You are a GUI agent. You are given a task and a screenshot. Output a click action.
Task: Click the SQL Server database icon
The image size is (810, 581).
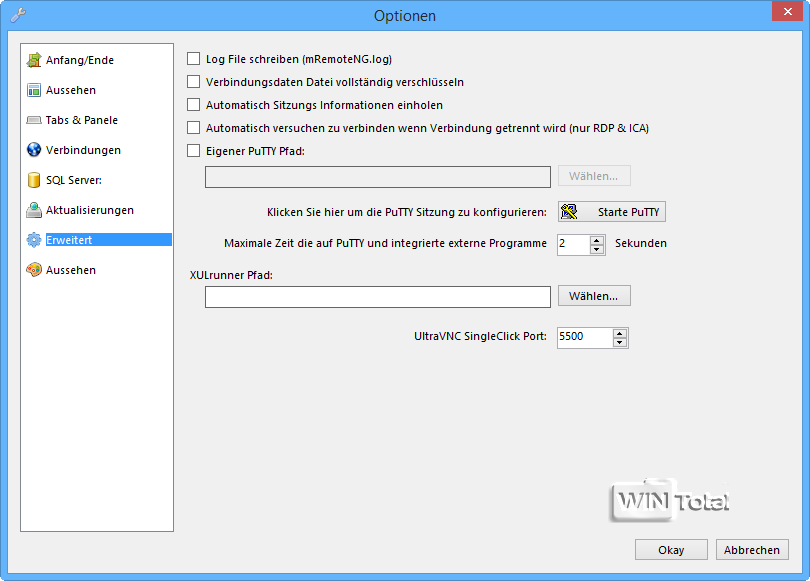click(34, 180)
